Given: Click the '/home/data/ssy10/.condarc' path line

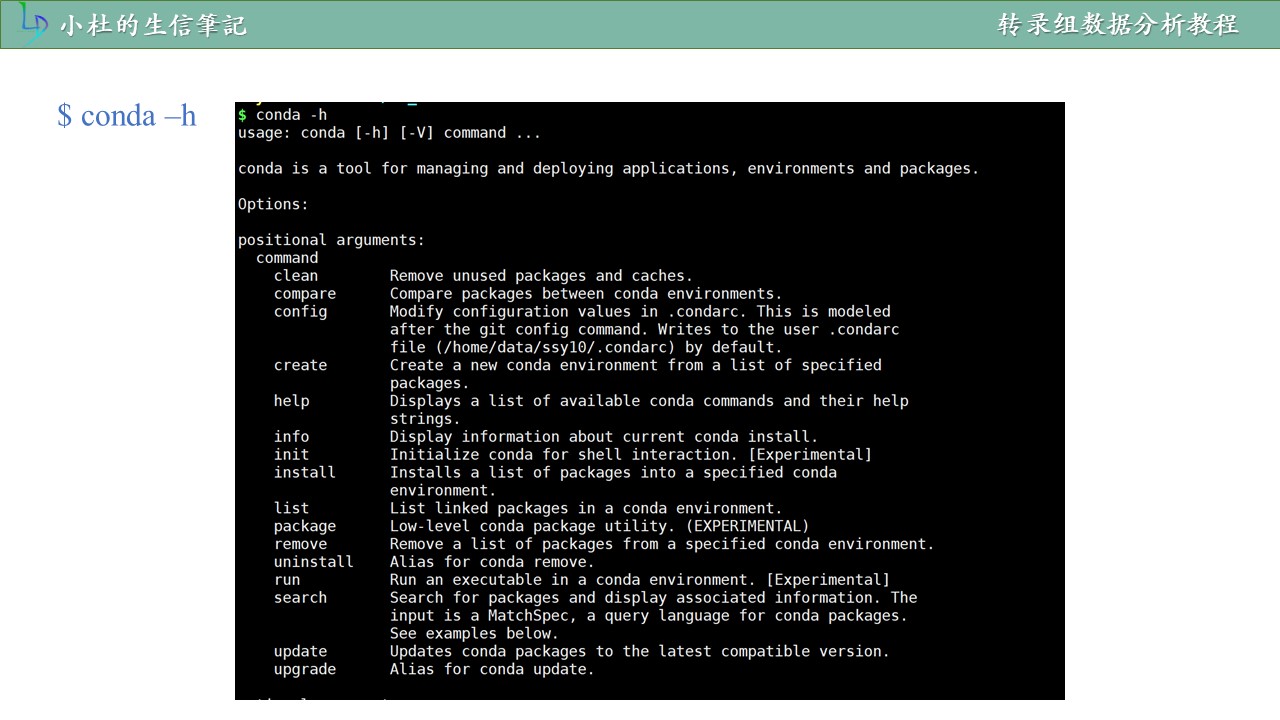Looking at the screenshot, I should pos(586,348).
